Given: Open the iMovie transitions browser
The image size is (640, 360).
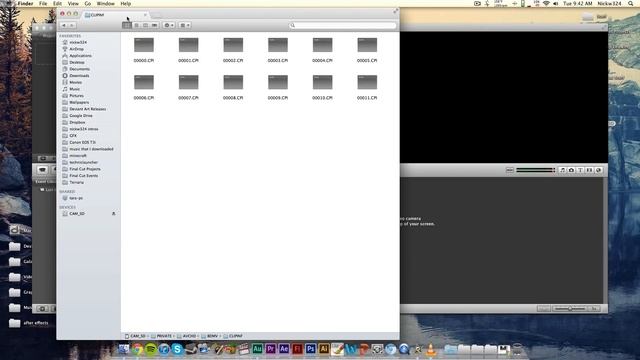Looking at the screenshot, I should (589, 170).
